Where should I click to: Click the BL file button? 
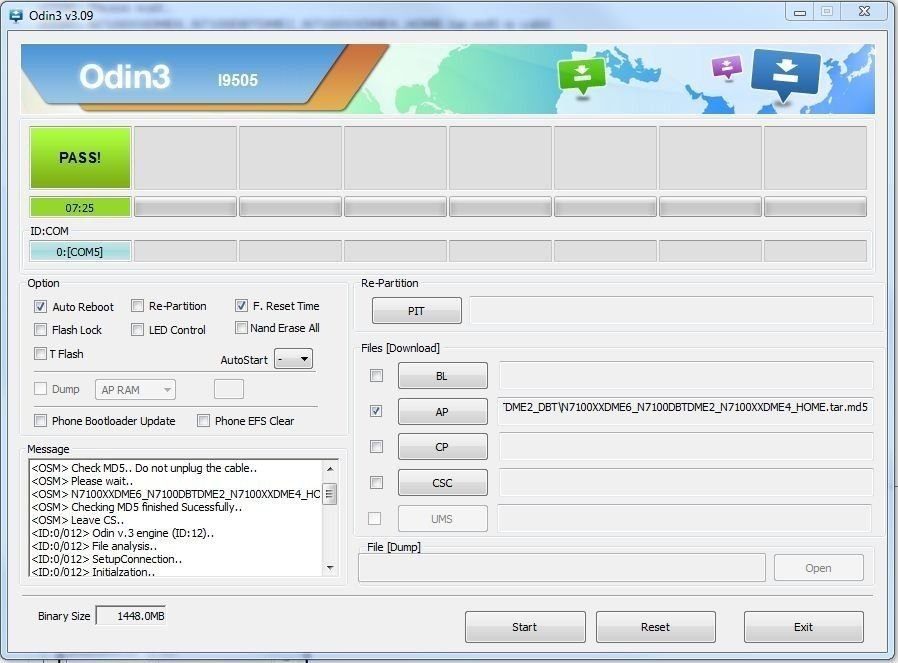pyautogui.click(x=443, y=376)
